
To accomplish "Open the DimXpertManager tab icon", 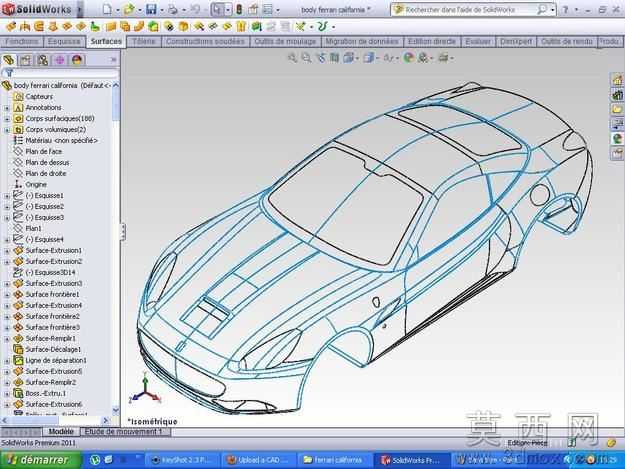I will (60, 60).
